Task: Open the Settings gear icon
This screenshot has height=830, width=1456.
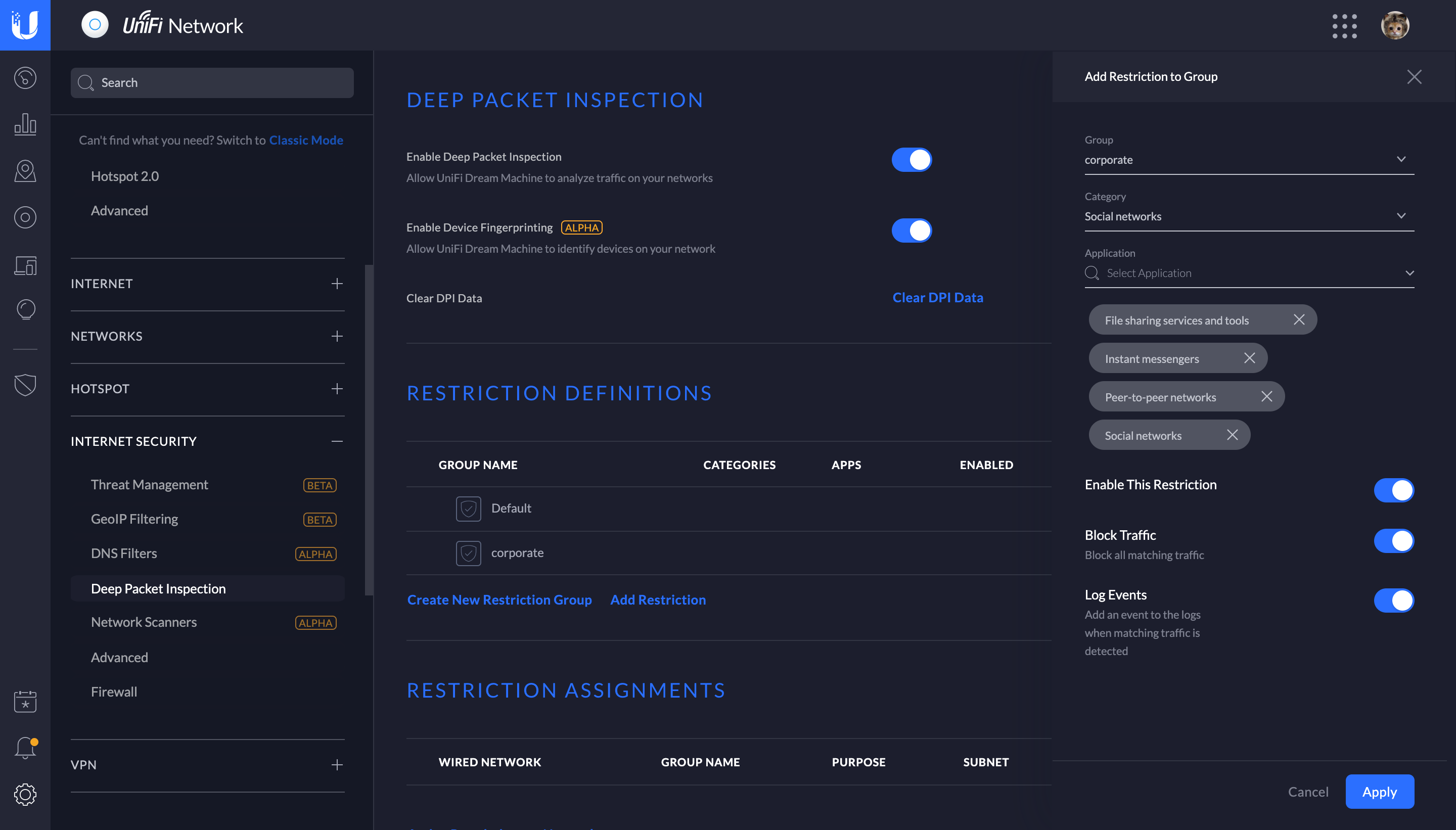Action: click(x=25, y=794)
